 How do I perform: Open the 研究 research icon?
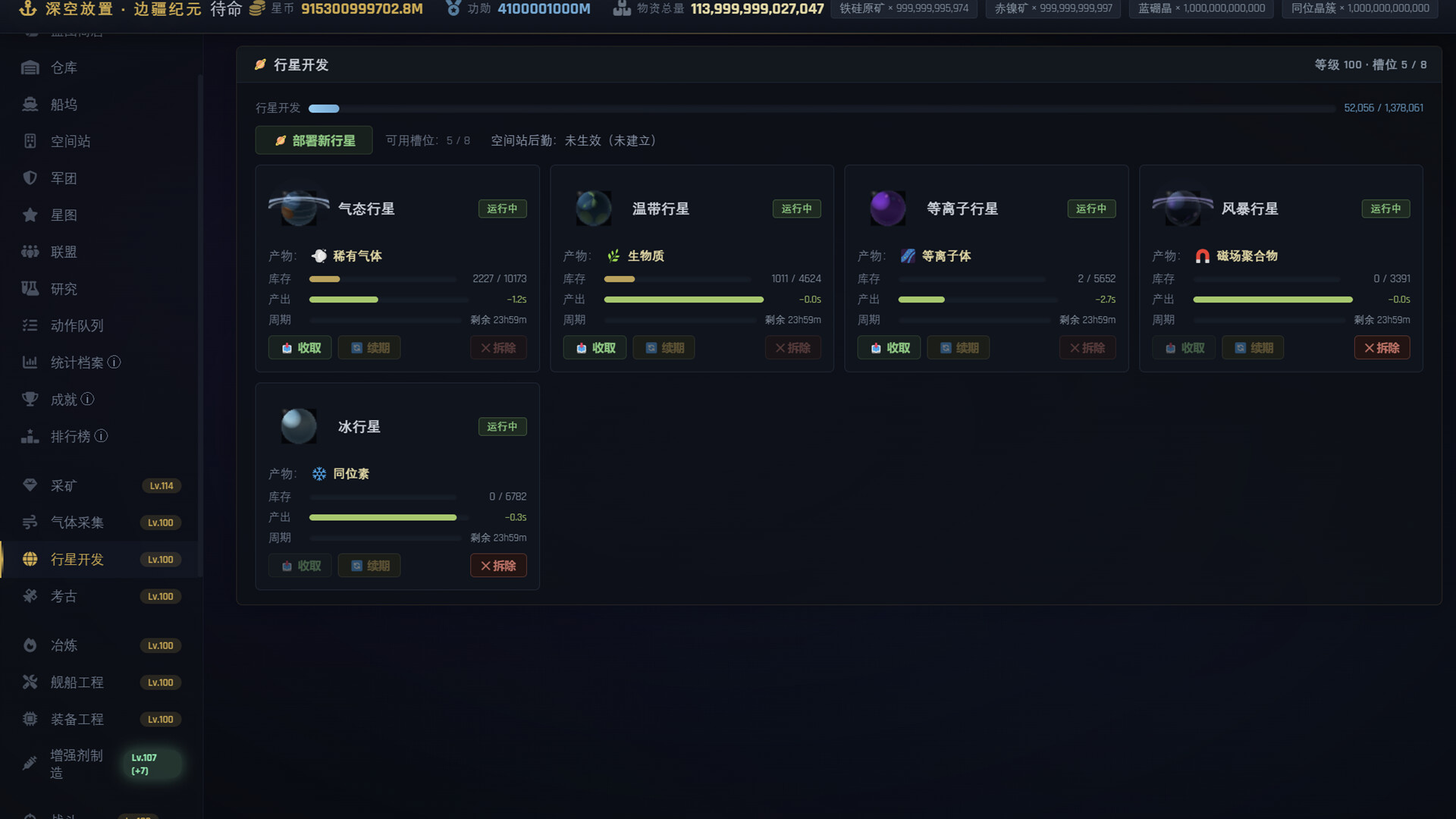[x=30, y=288]
